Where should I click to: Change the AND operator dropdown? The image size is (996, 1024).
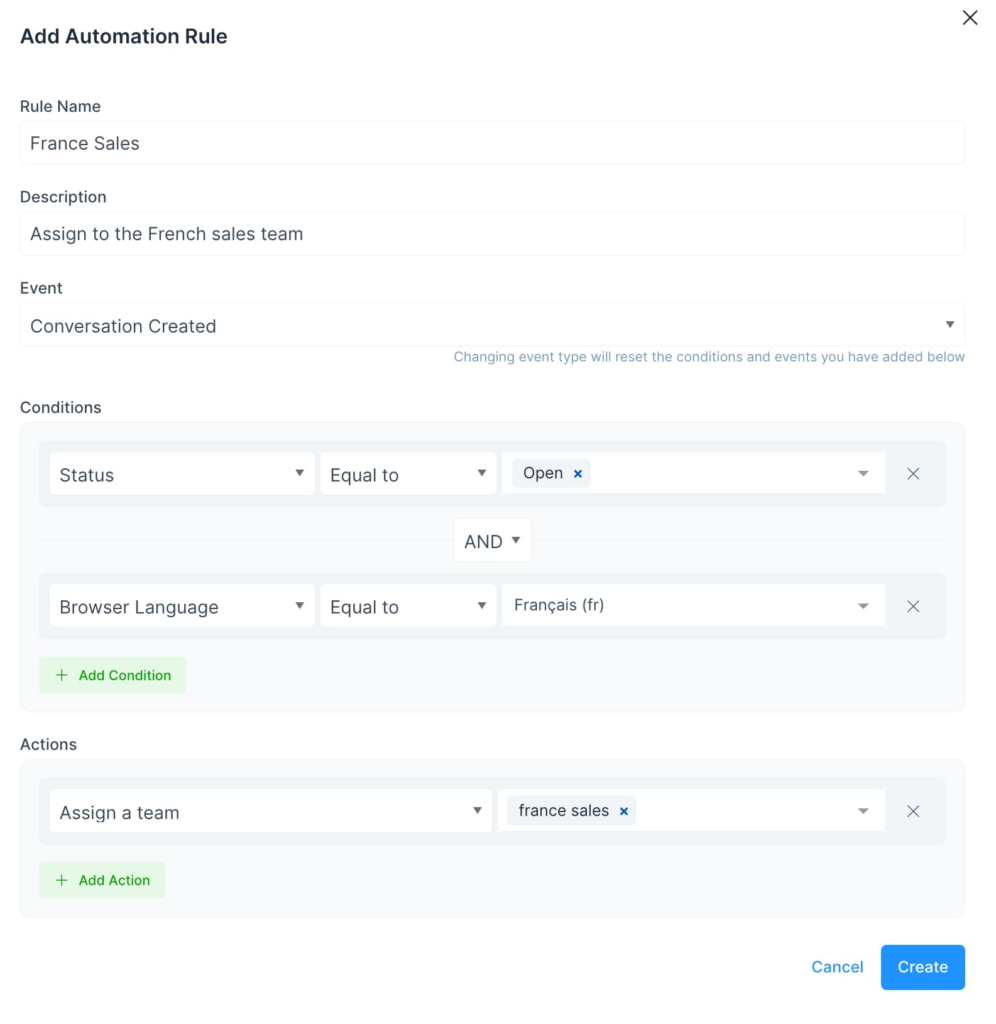tap(492, 541)
